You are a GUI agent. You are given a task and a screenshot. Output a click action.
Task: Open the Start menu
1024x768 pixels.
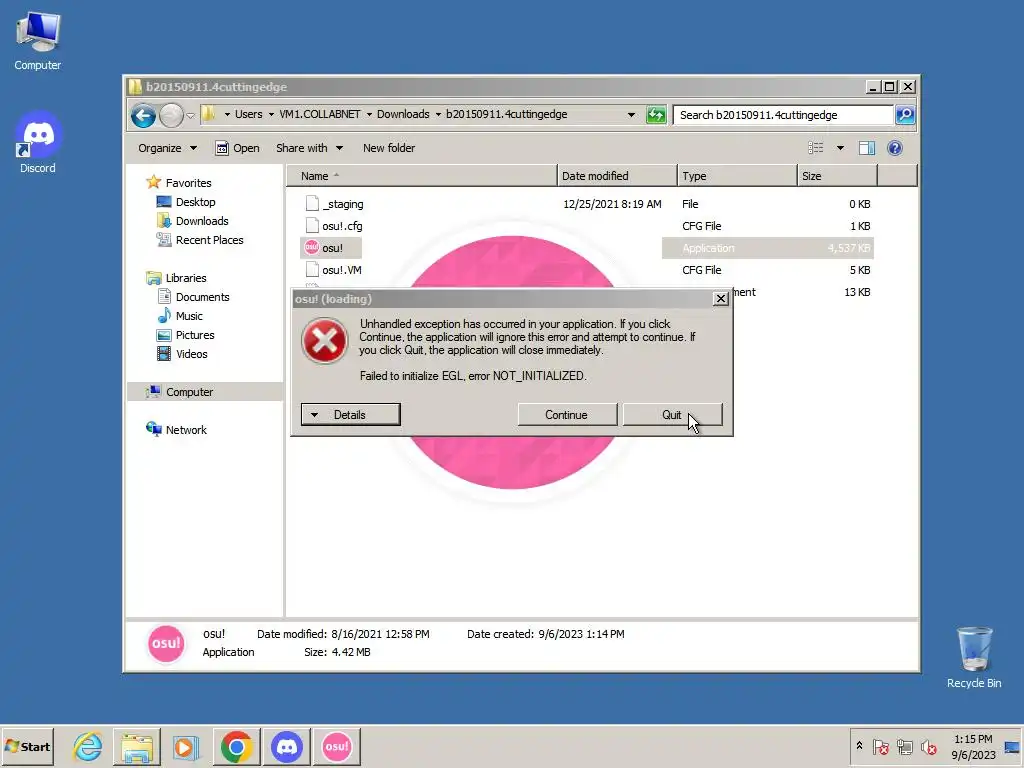point(27,746)
